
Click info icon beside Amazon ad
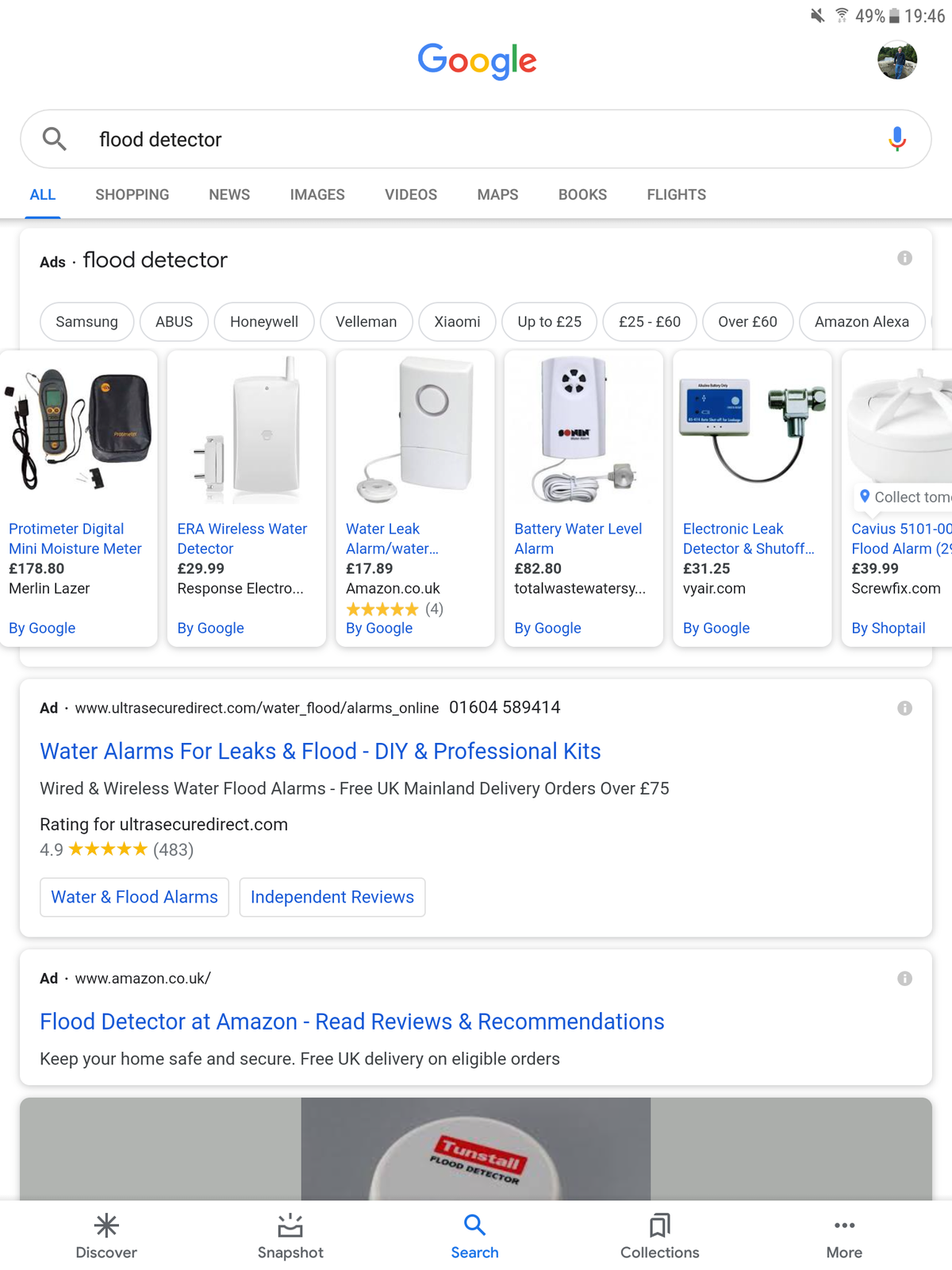pos(904,979)
